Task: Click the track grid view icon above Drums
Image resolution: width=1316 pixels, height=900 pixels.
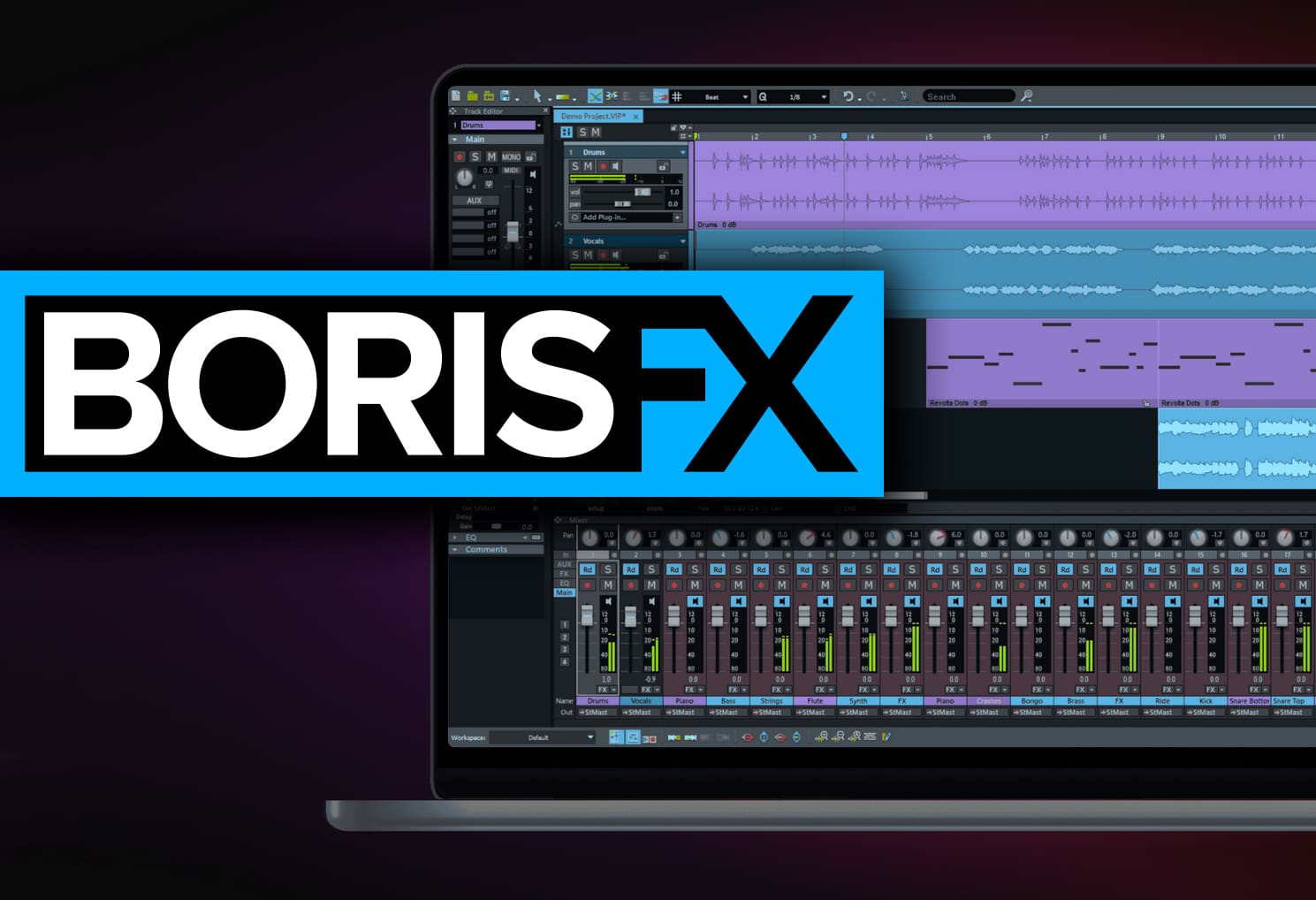Action: pos(567,132)
